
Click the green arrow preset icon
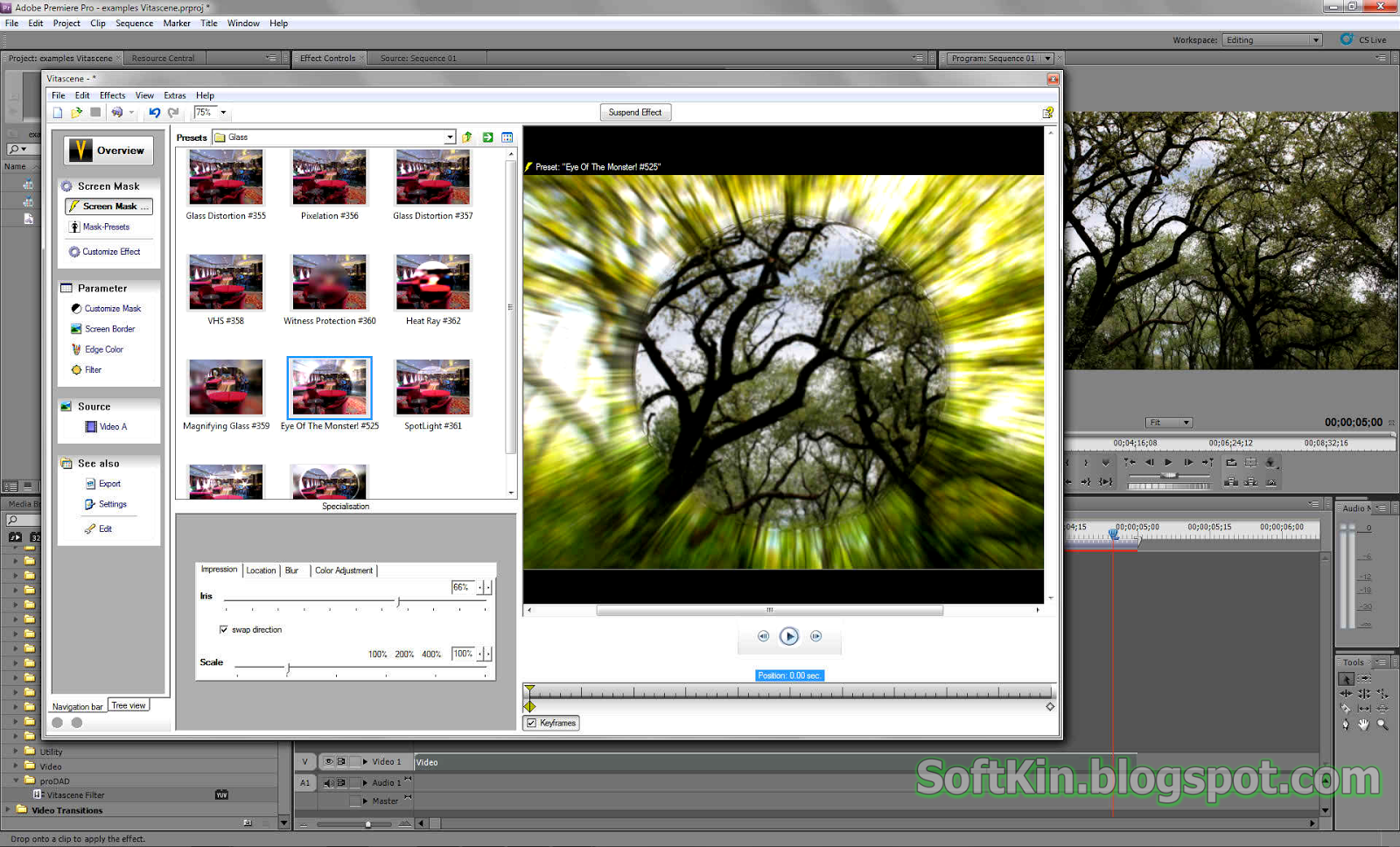click(x=487, y=137)
